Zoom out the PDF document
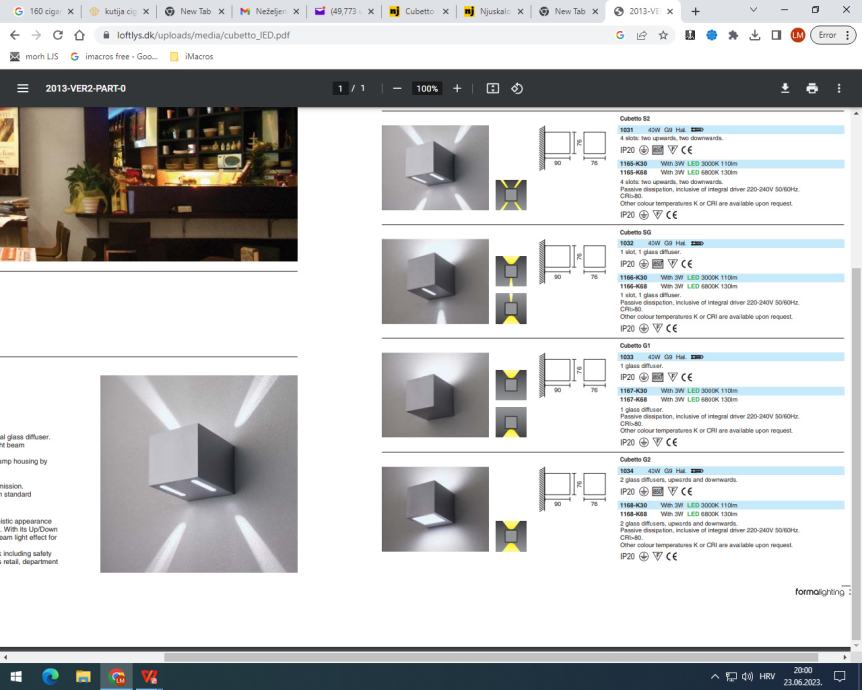862x690 pixels. click(x=397, y=88)
